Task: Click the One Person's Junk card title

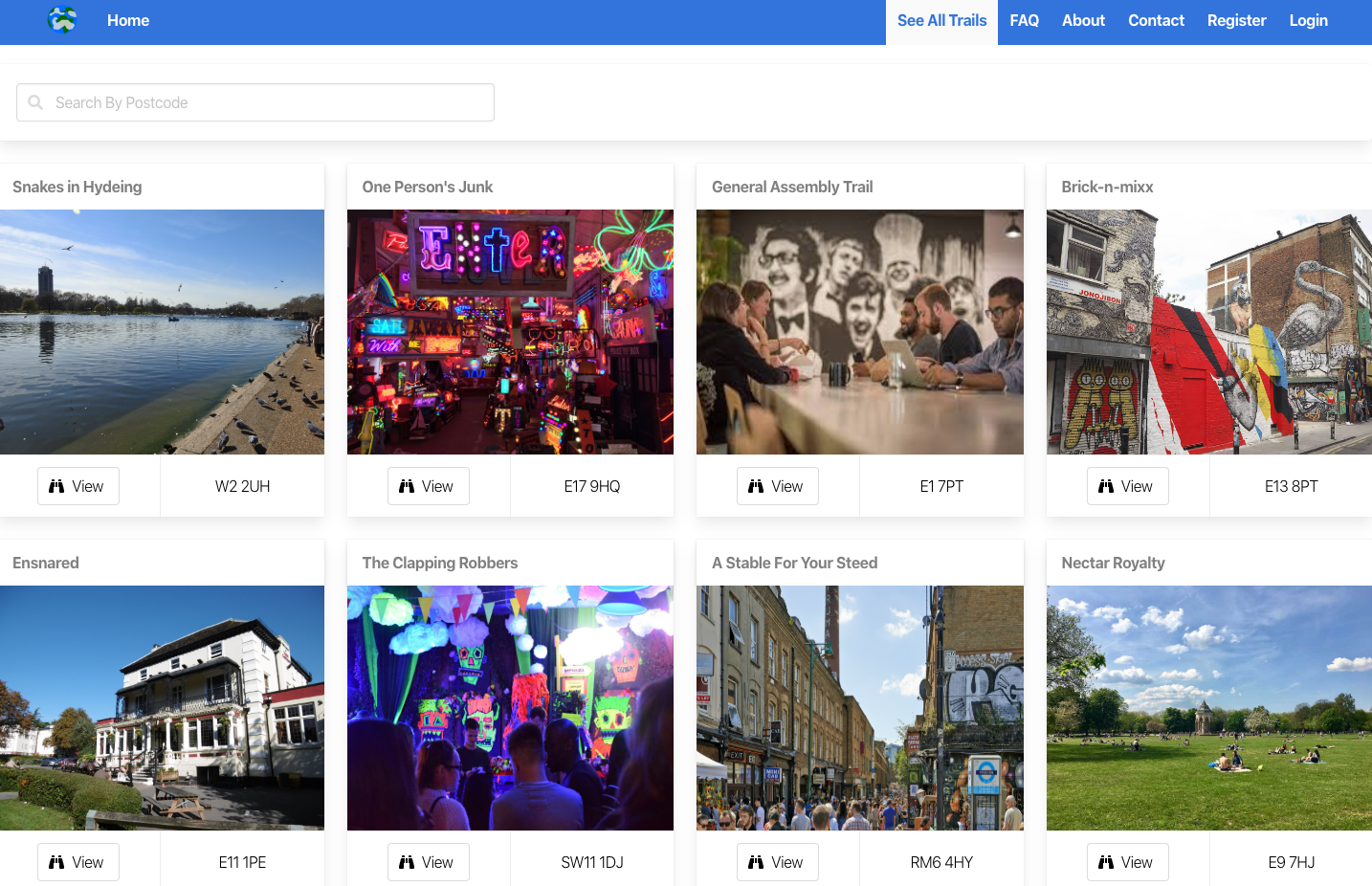Action: click(x=428, y=187)
